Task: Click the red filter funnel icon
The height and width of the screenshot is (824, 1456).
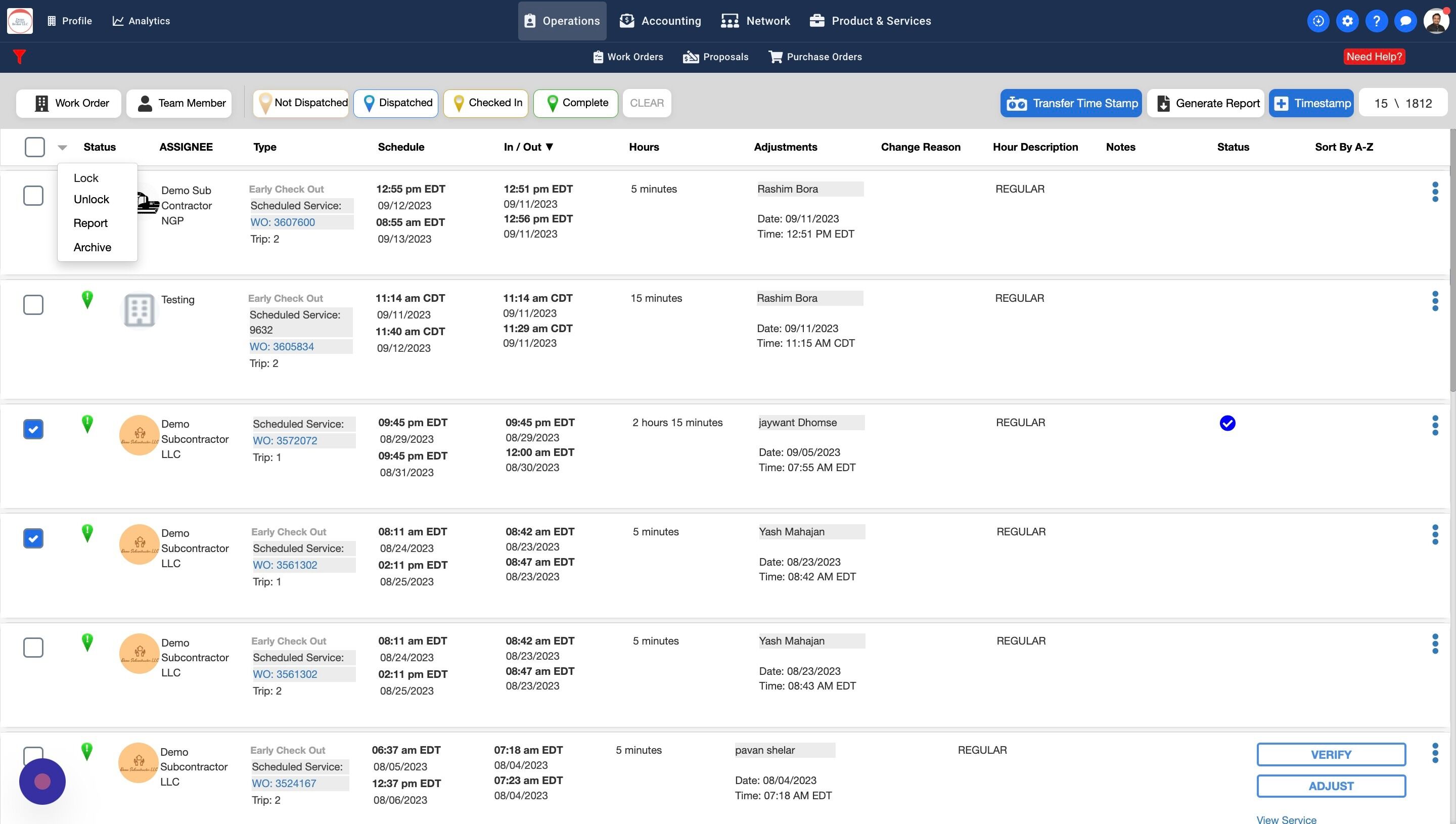Action: pos(19,57)
